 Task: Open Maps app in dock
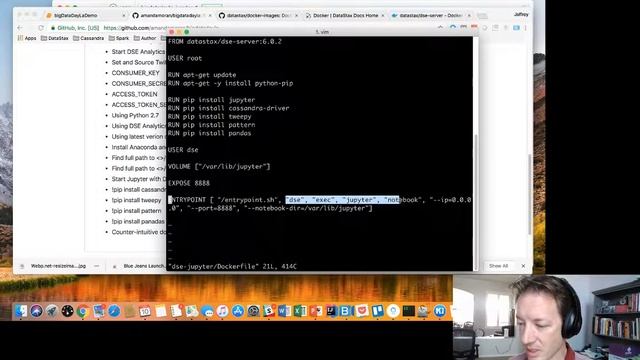[x=191, y=311]
